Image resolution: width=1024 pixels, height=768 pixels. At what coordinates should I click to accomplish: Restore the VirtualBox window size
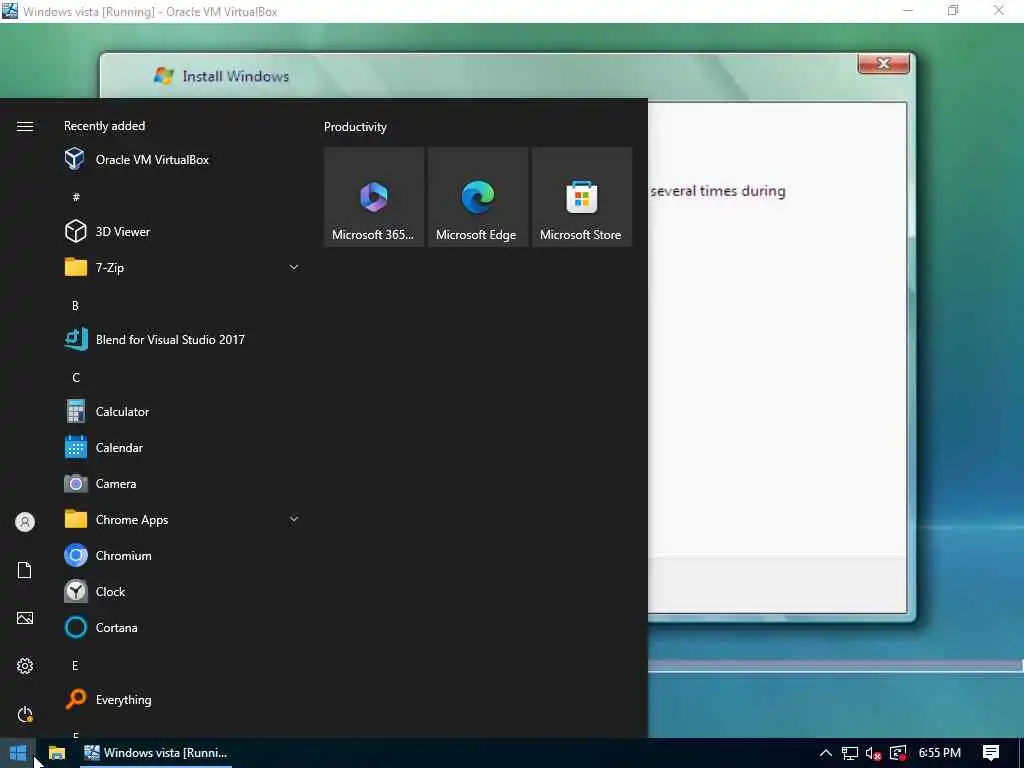953,10
